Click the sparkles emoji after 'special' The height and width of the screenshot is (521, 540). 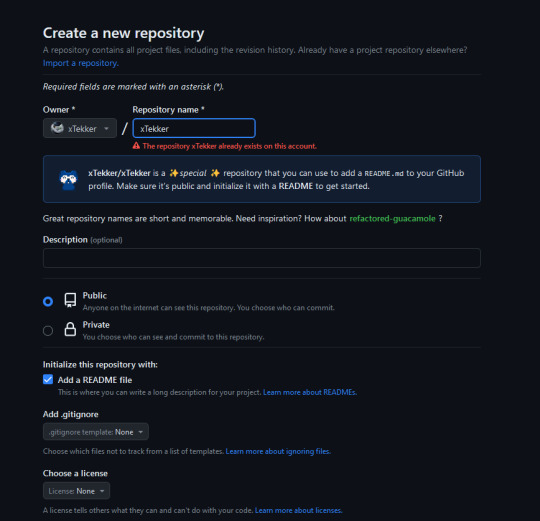215,173
